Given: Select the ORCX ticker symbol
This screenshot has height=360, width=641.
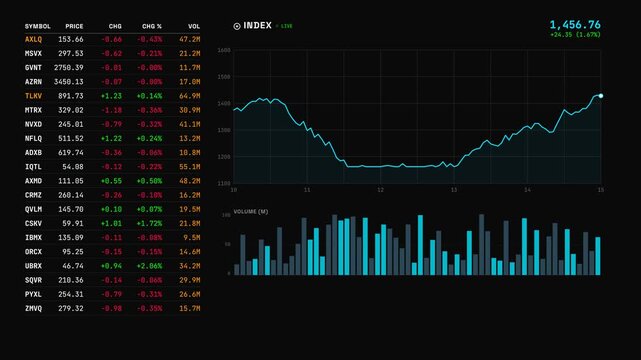Looking at the screenshot, I should coord(33,252).
